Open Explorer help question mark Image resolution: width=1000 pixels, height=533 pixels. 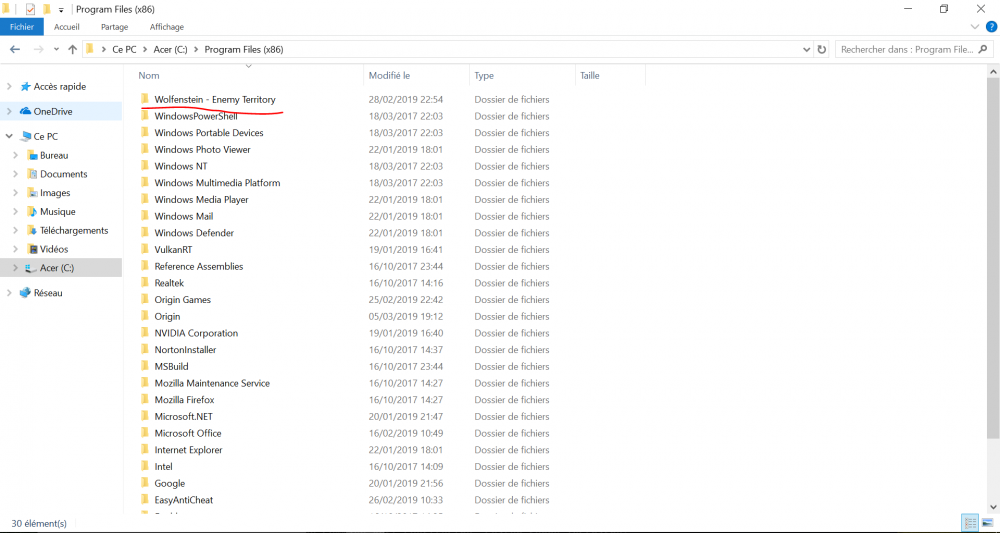tap(989, 27)
